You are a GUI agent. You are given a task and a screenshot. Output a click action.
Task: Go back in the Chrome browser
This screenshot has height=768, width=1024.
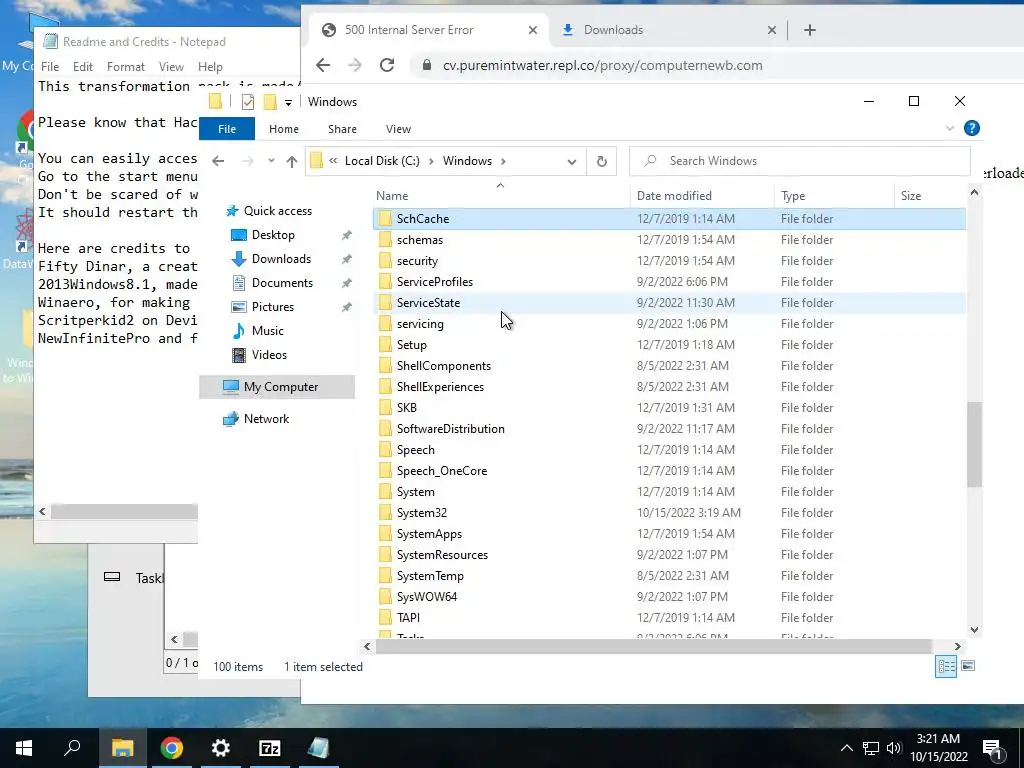(323, 65)
